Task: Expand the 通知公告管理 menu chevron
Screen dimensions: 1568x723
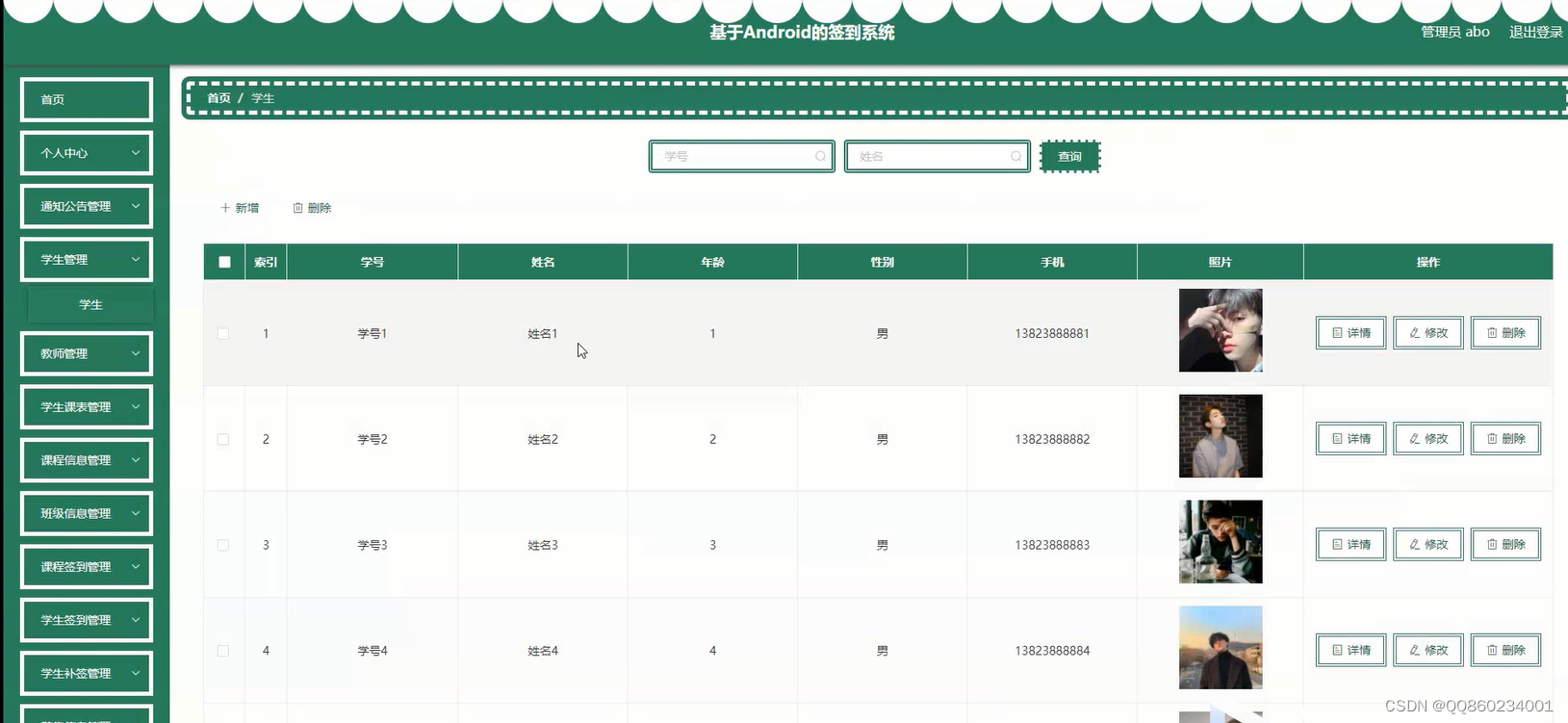Action: click(x=136, y=206)
